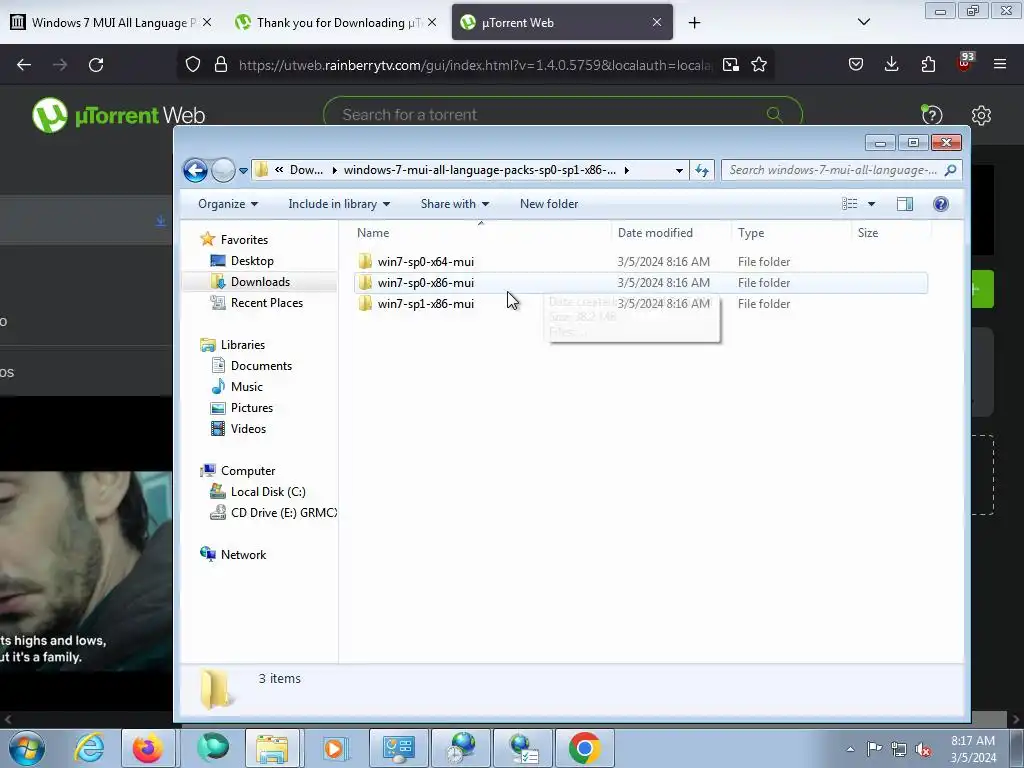Open Pictures library

click(242, 408)
